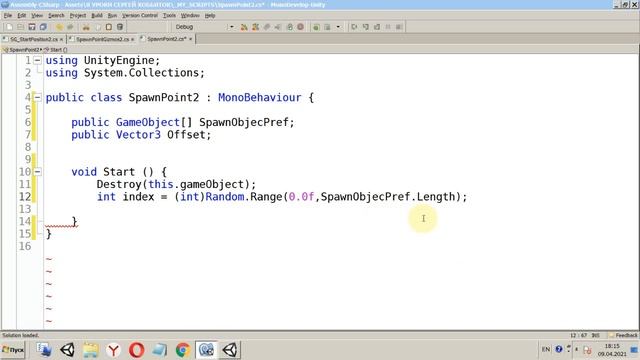Open the Debug configuration combo box
This screenshot has height=360, width=640.
[204, 27]
